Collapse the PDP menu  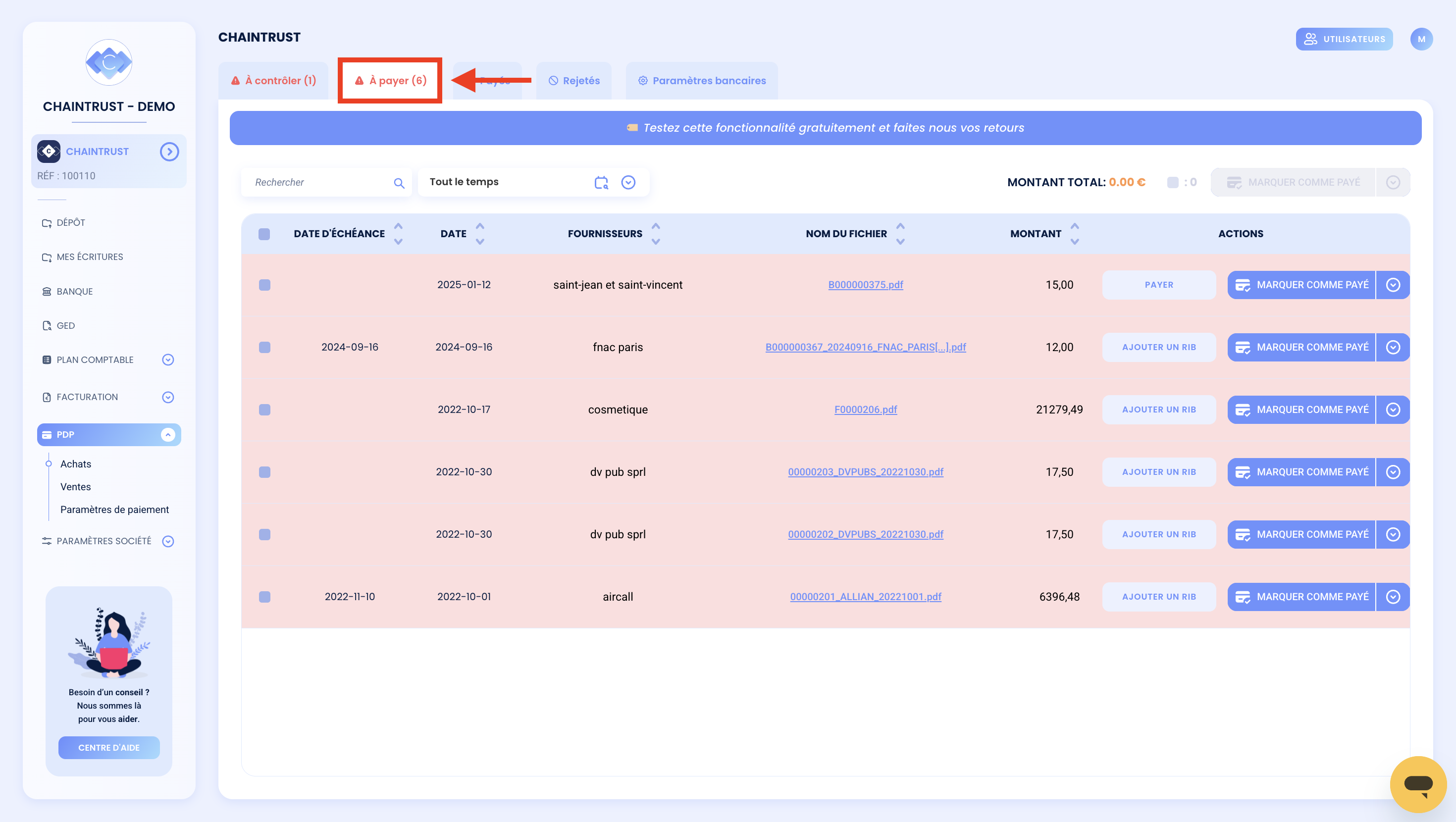tap(168, 435)
